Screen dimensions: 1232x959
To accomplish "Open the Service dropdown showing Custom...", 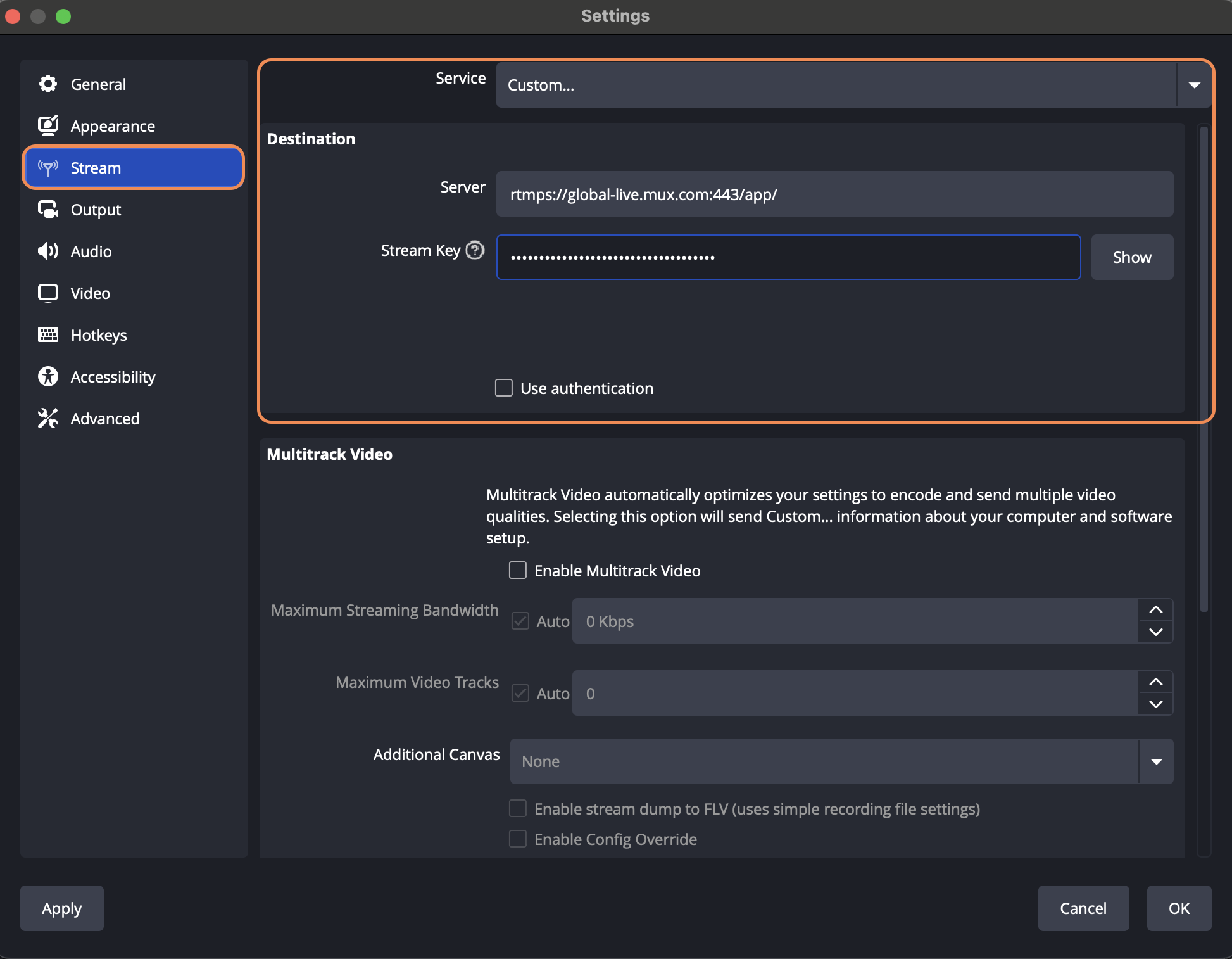I will pyautogui.click(x=853, y=85).
